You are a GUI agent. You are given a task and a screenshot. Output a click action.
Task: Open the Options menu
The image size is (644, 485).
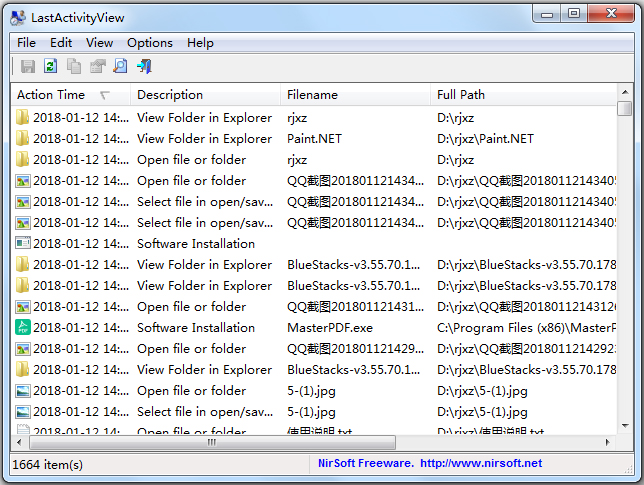(150, 43)
